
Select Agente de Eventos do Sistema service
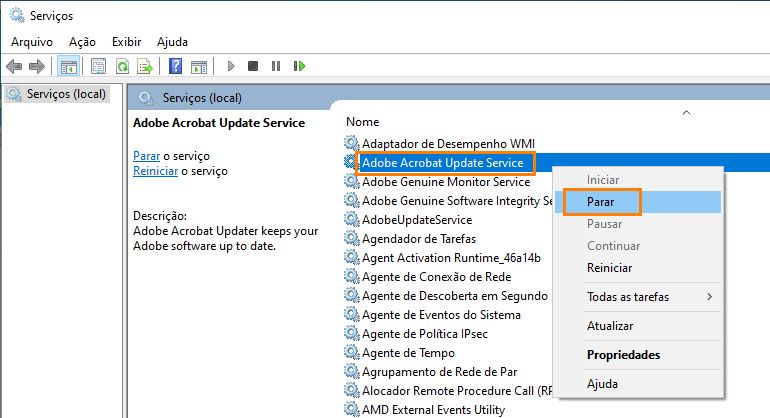pos(441,315)
